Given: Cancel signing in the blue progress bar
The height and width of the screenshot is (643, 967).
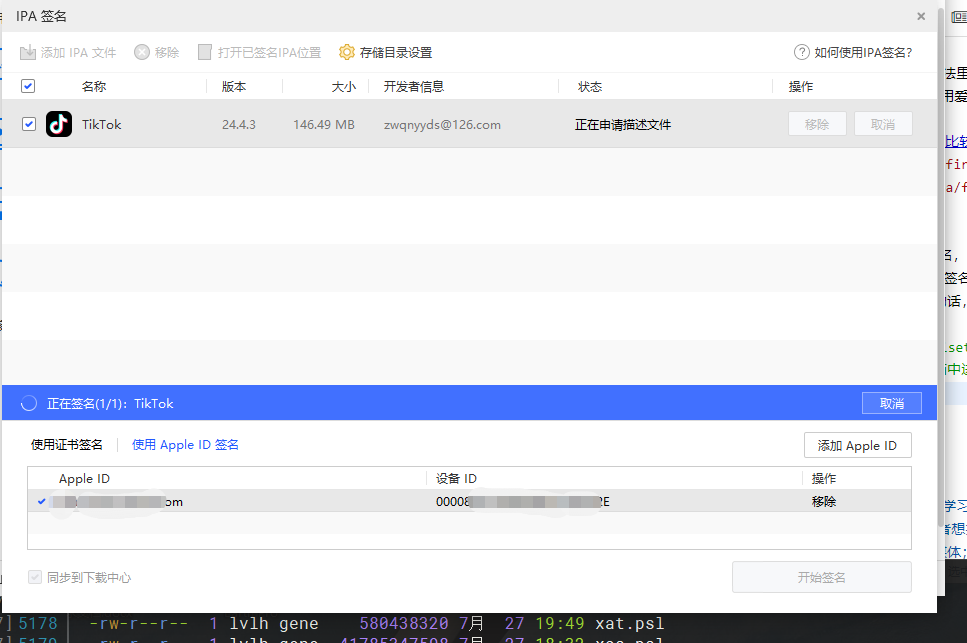Looking at the screenshot, I should click(x=891, y=403).
